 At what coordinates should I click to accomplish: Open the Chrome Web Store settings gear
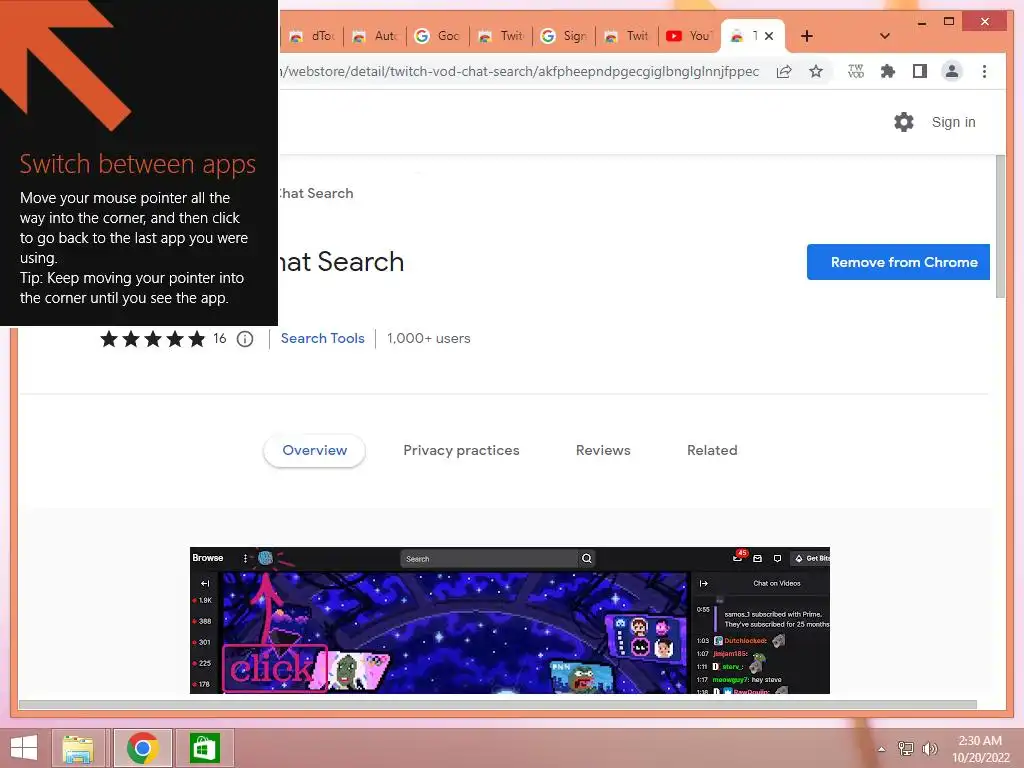904,122
